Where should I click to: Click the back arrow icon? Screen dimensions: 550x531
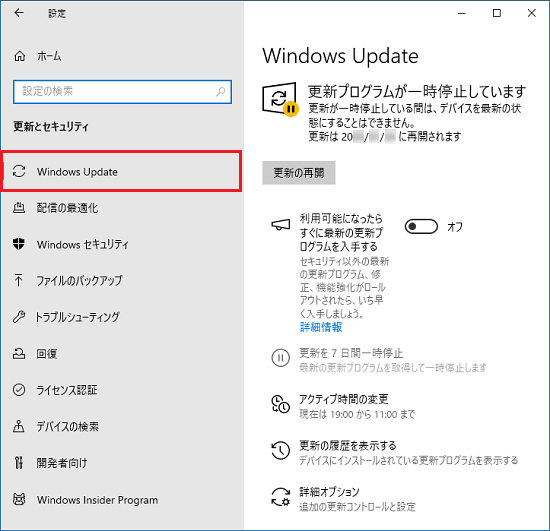click(x=19, y=13)
